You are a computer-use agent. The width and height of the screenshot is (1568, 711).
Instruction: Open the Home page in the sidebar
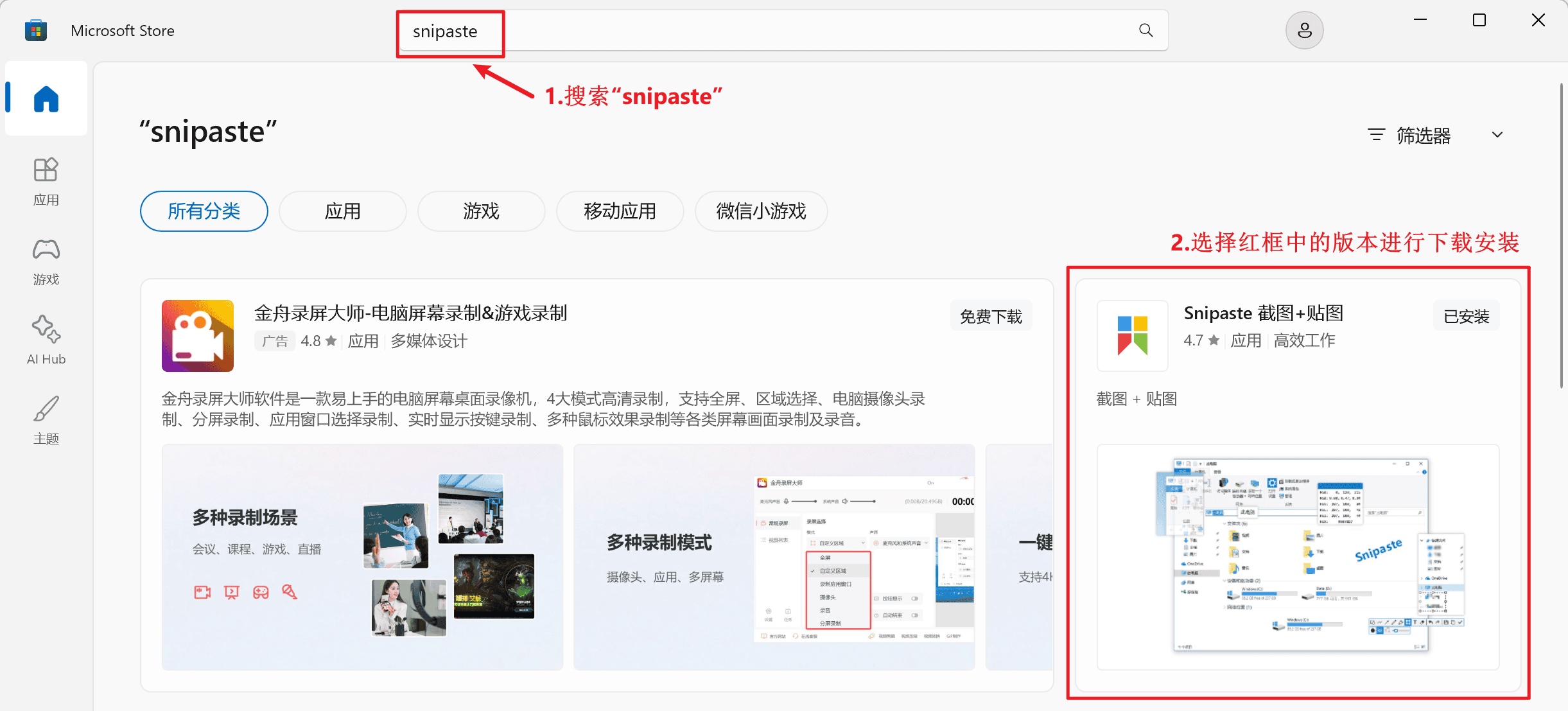coord(46,98)
